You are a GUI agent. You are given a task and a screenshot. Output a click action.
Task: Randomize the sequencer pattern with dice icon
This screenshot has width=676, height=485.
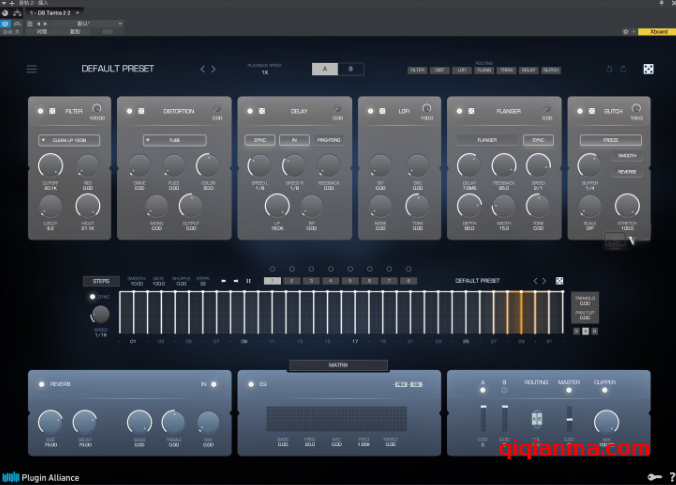click(559, 281)
